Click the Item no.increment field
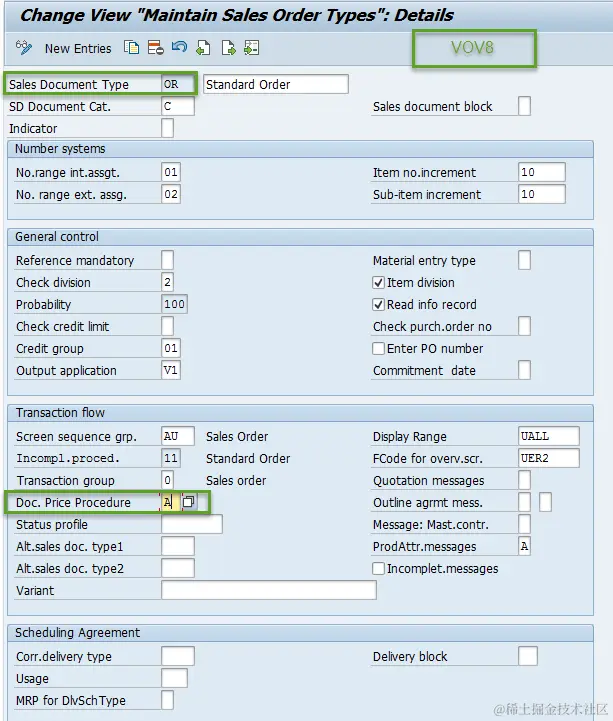The image size is (613, 721). (542, 172)
